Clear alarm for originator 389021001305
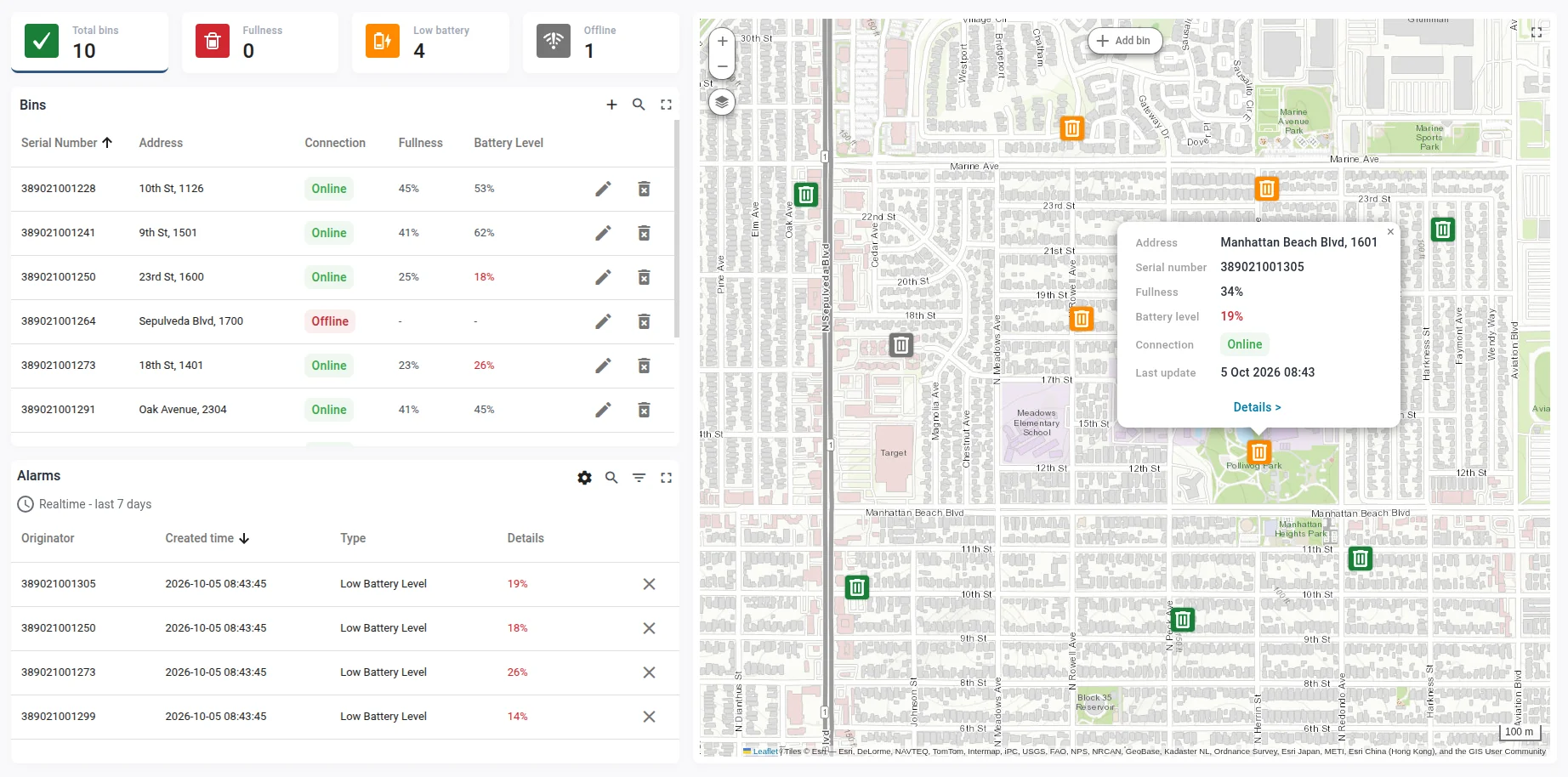Viewport: 1568px width, 777px height. point(649,584)
